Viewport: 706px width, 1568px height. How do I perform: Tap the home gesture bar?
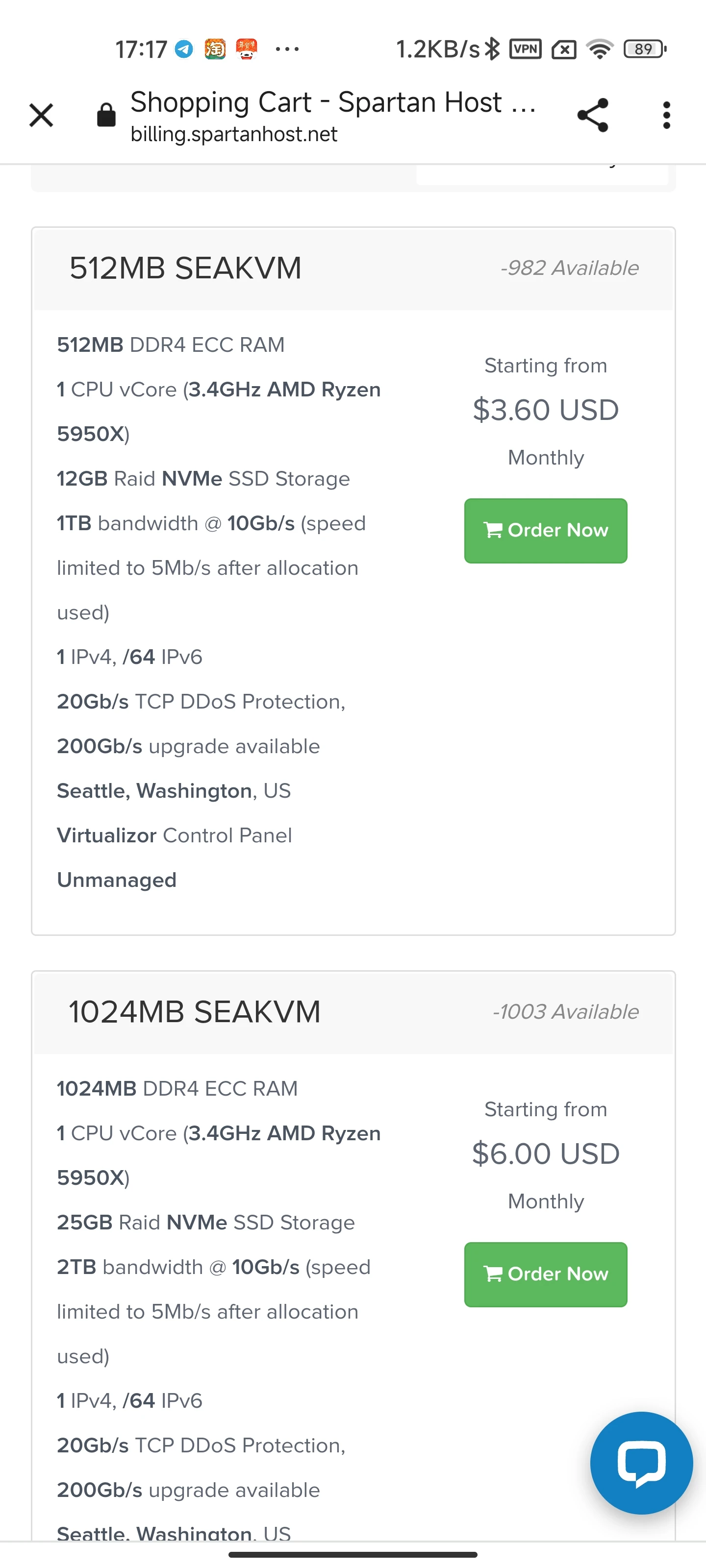pyautogui.click(x=353, y=1554)
